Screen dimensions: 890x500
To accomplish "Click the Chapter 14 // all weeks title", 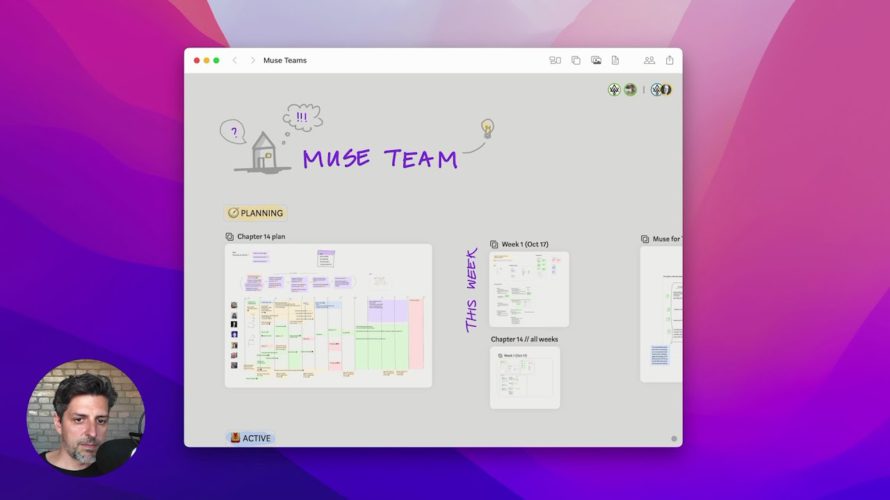I will (x=524, y=339).
